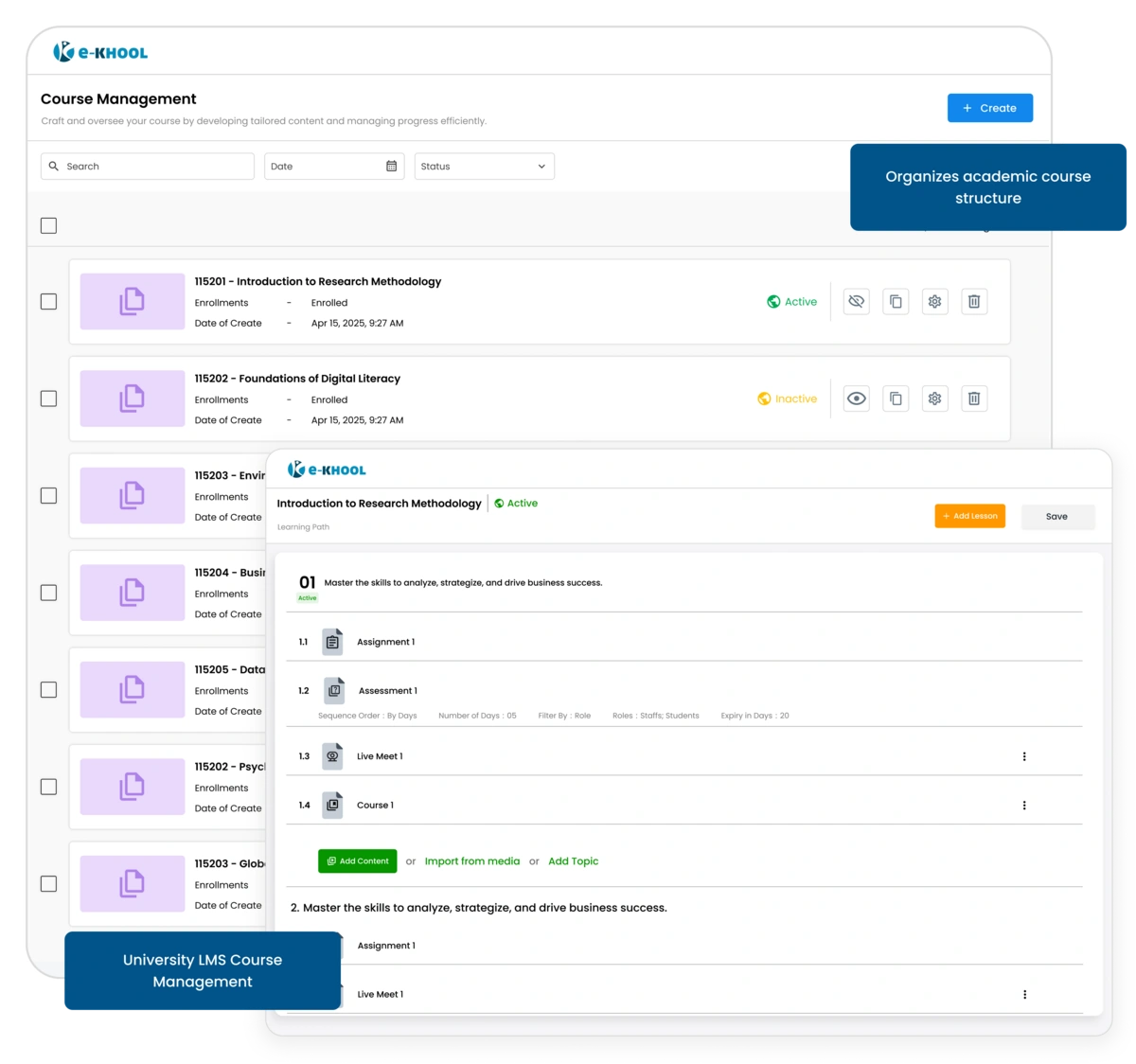Duplicate the Introduction to Research Methodology course
Viewport: 1136px width, 1064px height.
click(895, 301)
